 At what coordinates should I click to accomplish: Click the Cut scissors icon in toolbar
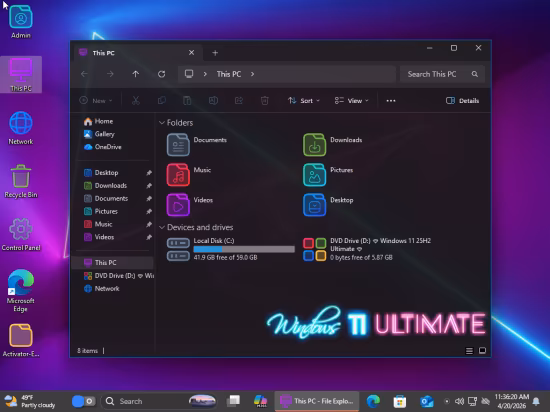coord(136,101)
